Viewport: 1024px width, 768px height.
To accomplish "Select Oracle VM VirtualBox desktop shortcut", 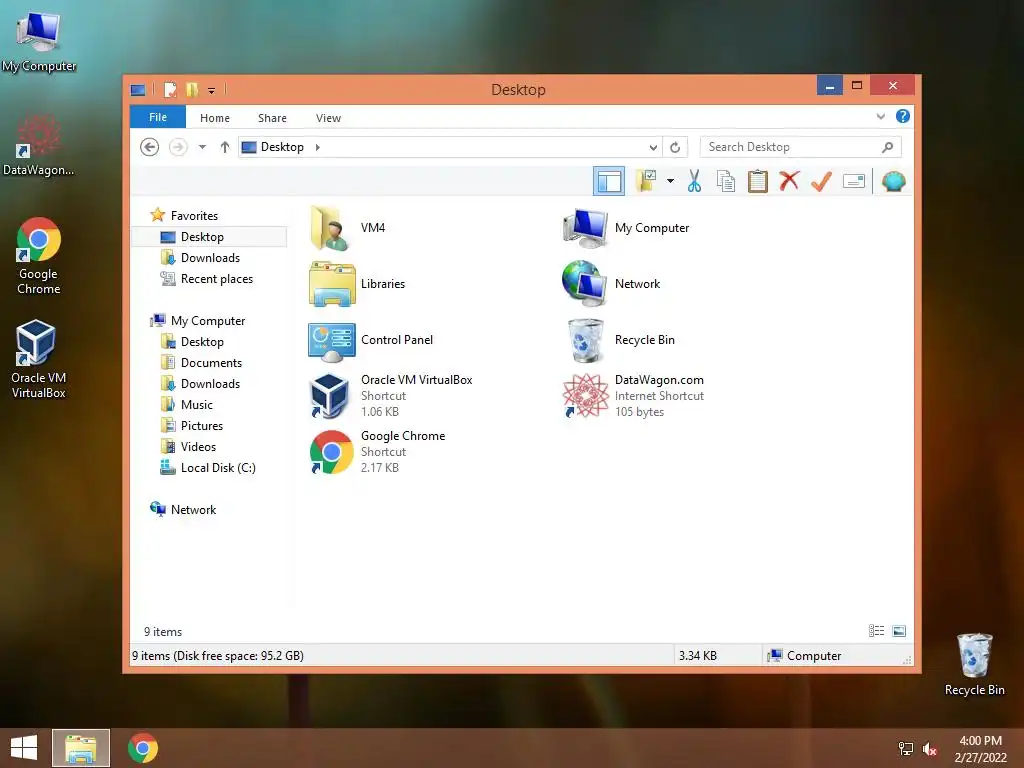I will (38, 359).
